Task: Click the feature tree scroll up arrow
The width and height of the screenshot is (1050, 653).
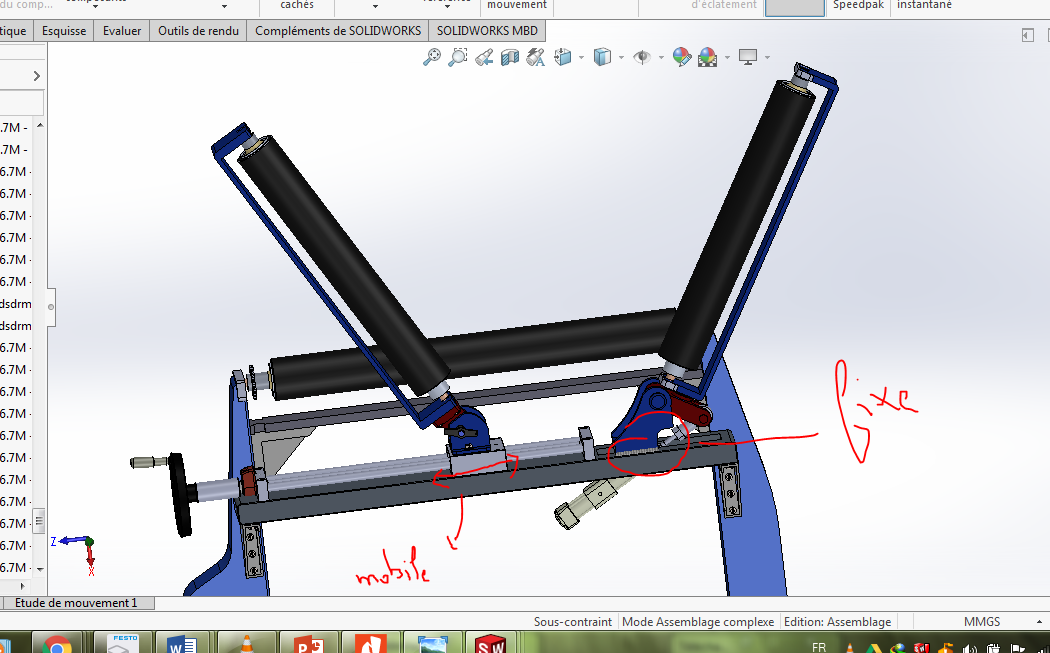Action: (40, 125)
